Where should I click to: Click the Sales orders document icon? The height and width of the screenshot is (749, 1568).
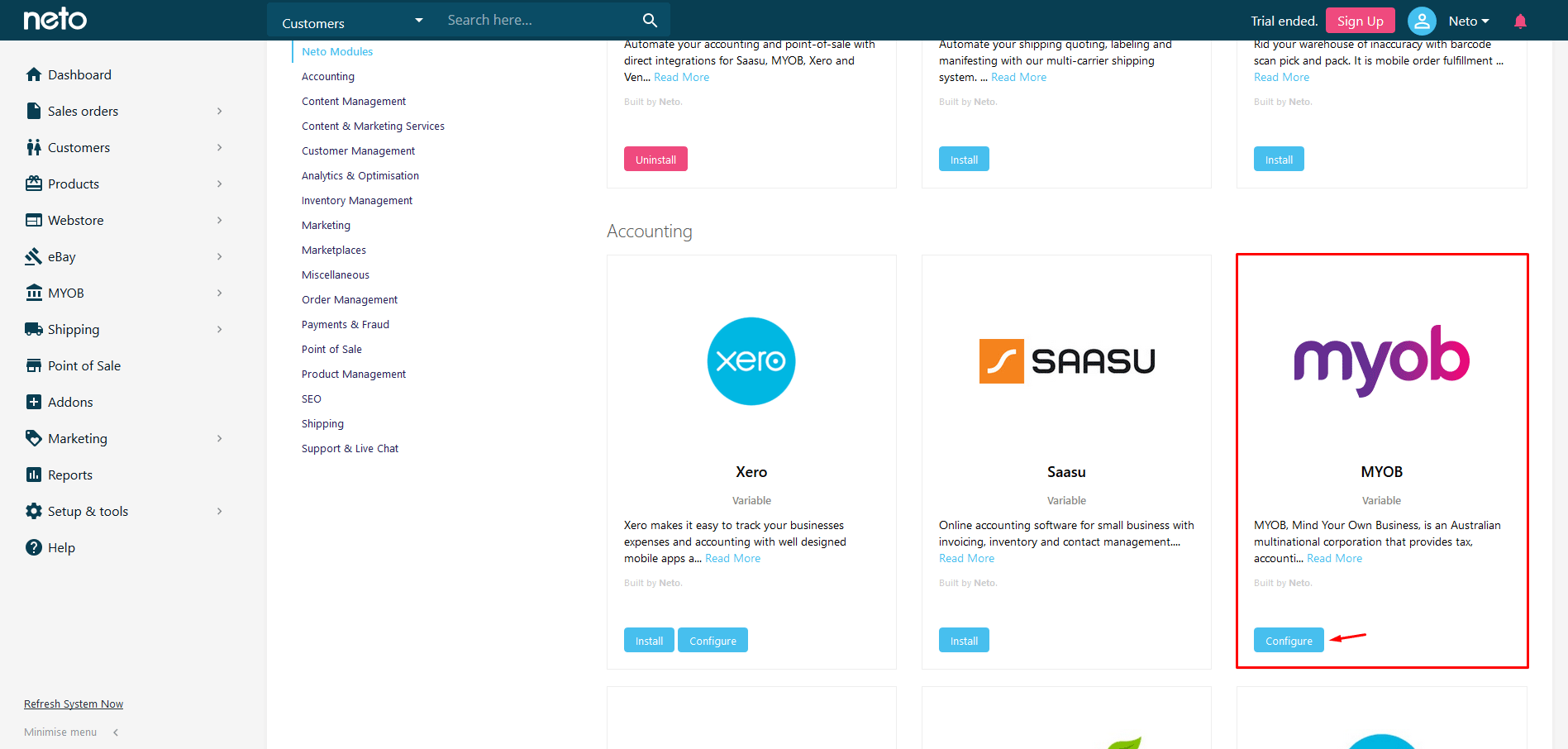click(x=34, y=111)
